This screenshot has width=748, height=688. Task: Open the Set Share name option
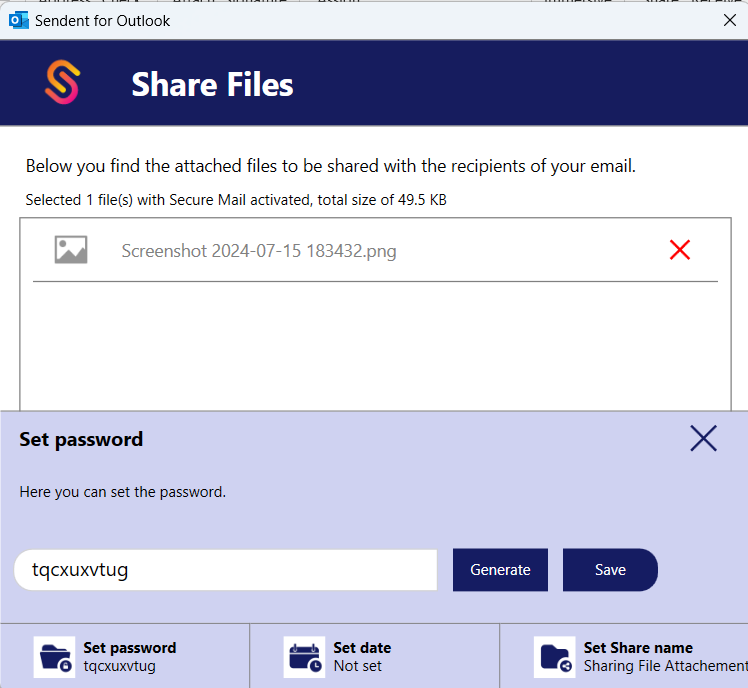click(638, 648)
